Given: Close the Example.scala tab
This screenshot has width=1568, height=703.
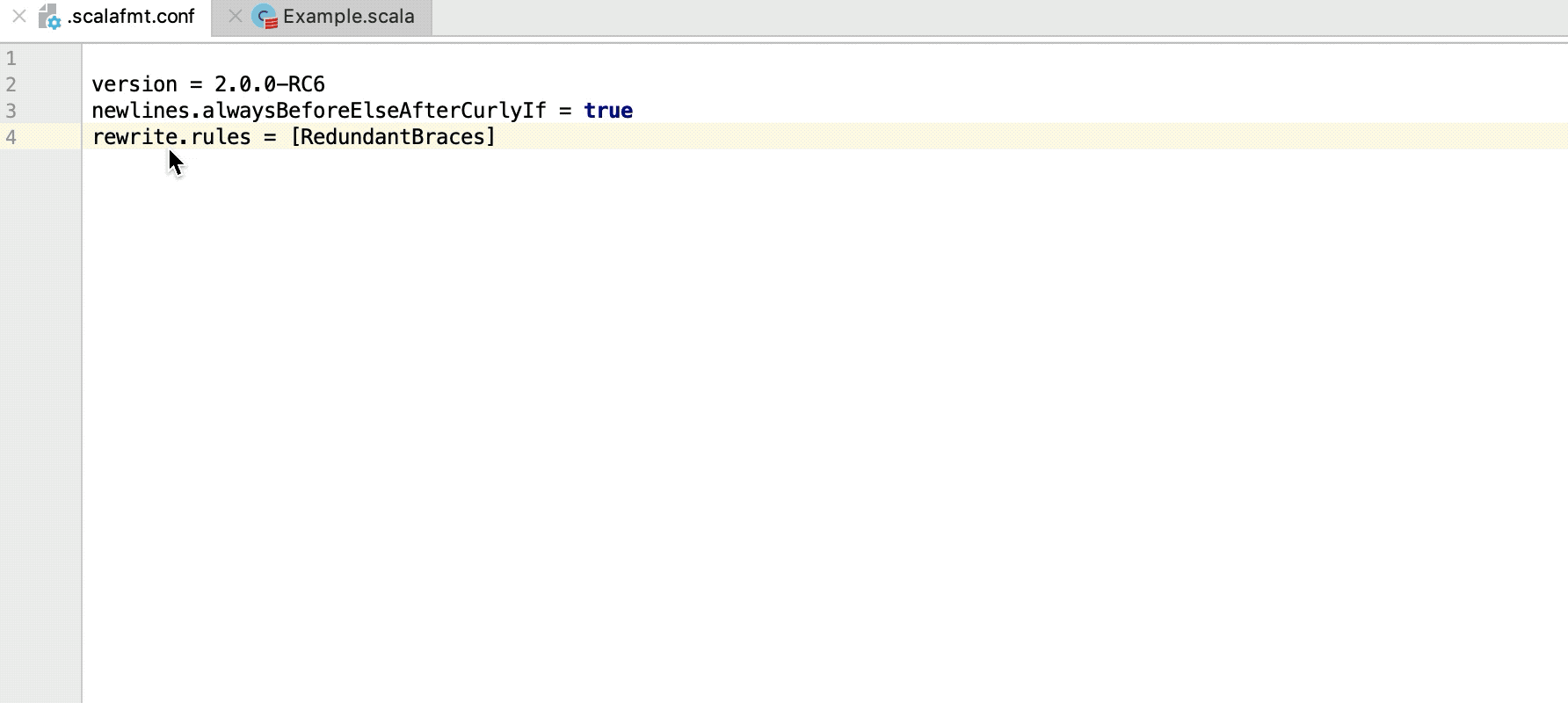Looking at the screenshot, I should [x=235, y=16].
